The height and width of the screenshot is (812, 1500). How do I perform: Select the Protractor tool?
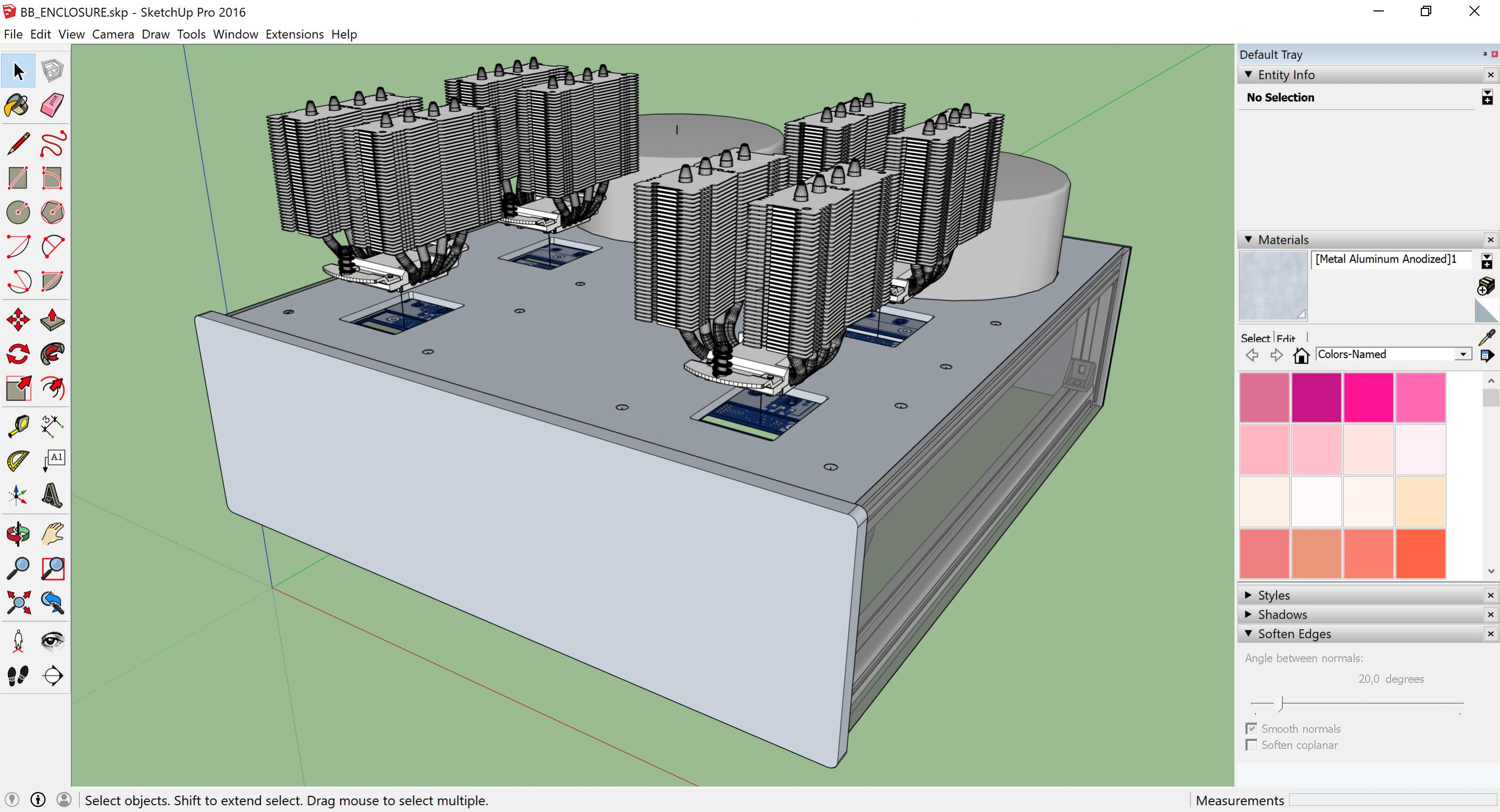coord(18,461)
